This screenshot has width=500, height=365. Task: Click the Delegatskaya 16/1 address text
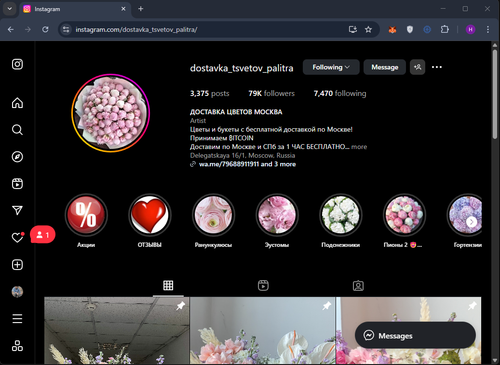point(242,155)
